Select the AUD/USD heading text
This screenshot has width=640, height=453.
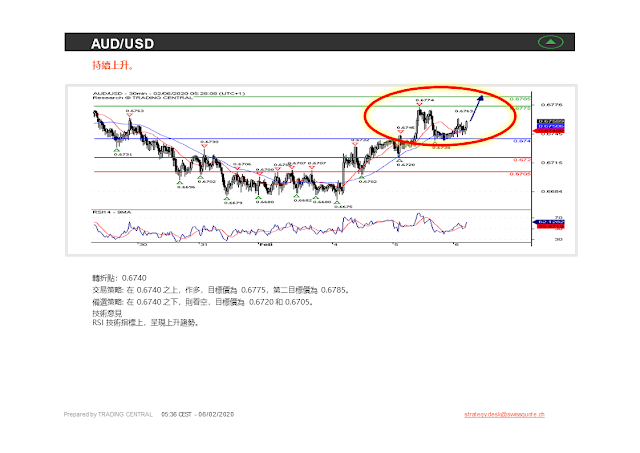coord(122,44)
